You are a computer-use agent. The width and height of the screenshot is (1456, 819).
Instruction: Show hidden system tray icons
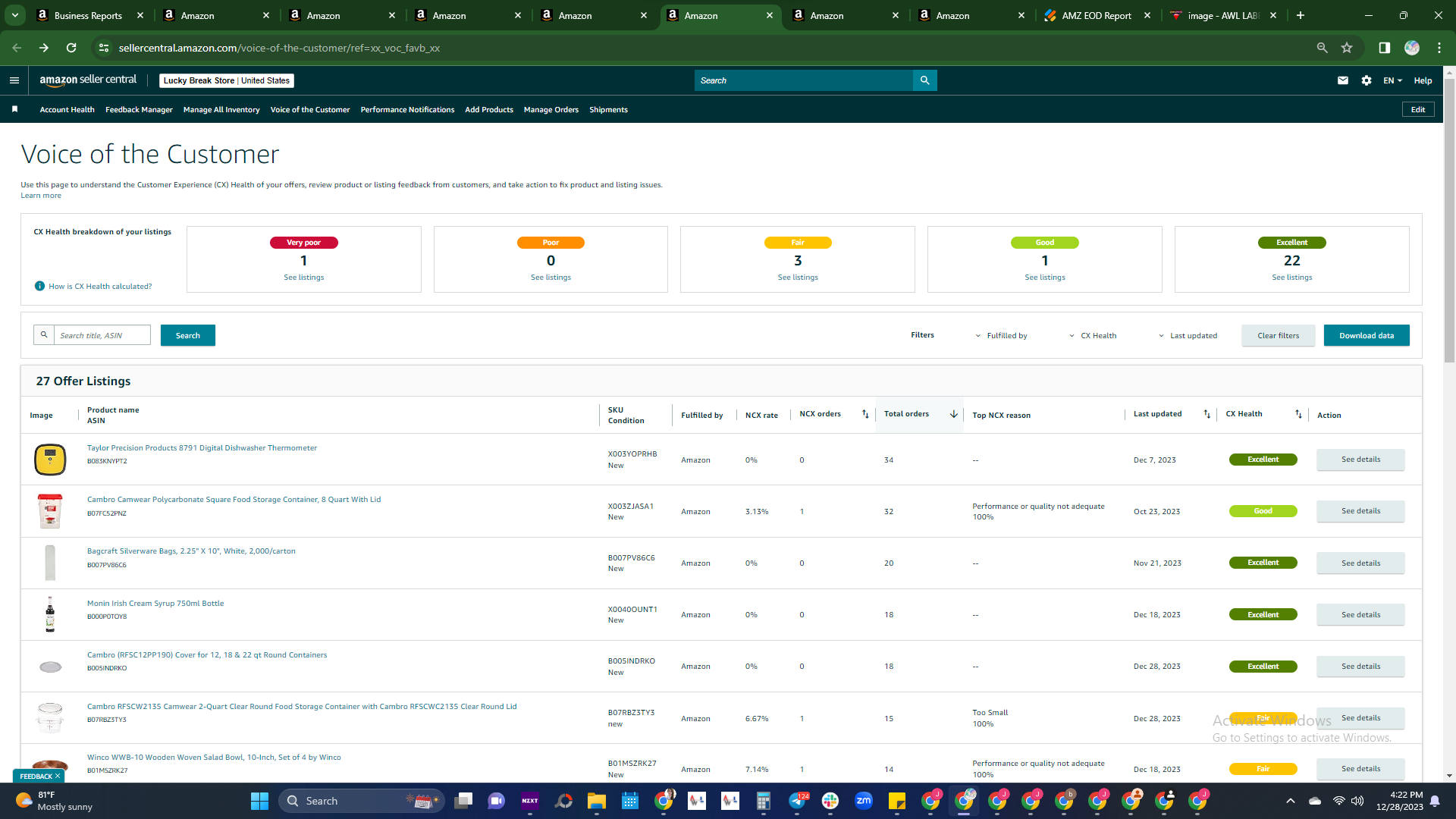pyautogui.click(x=1291, y=801)
